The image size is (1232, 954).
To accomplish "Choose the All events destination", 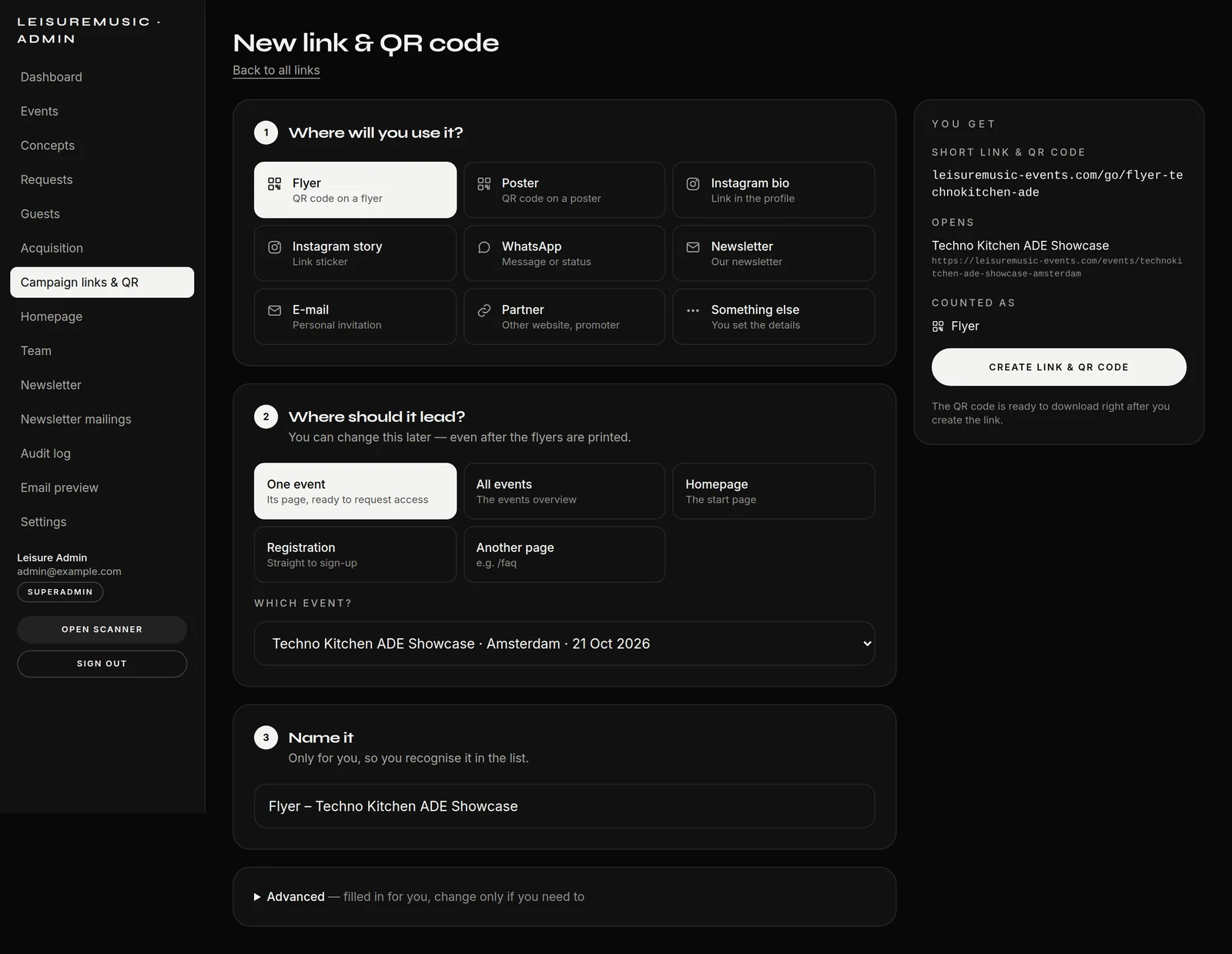I will click(564, 491).
